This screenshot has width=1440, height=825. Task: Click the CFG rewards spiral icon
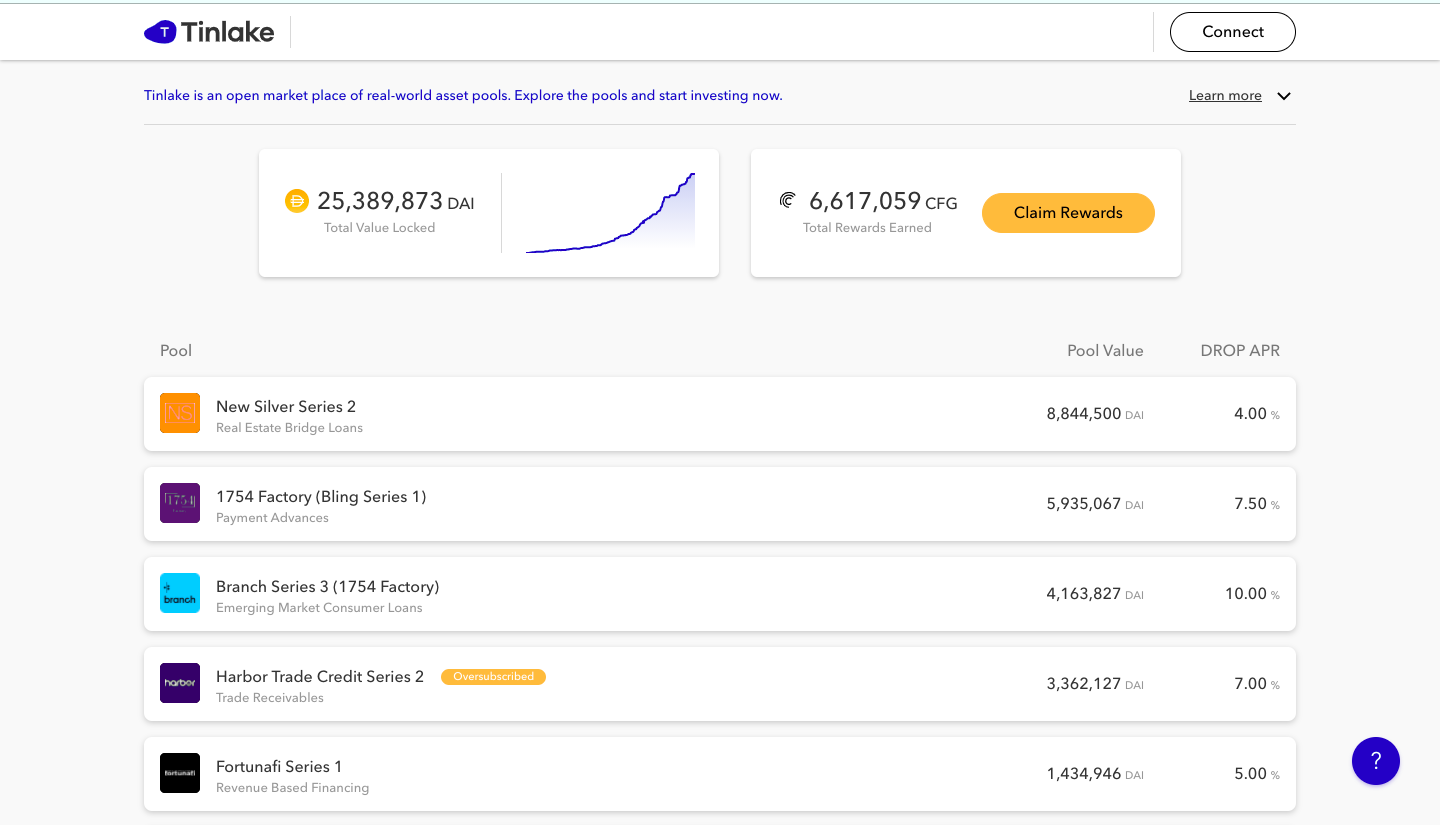pos(788,201)
